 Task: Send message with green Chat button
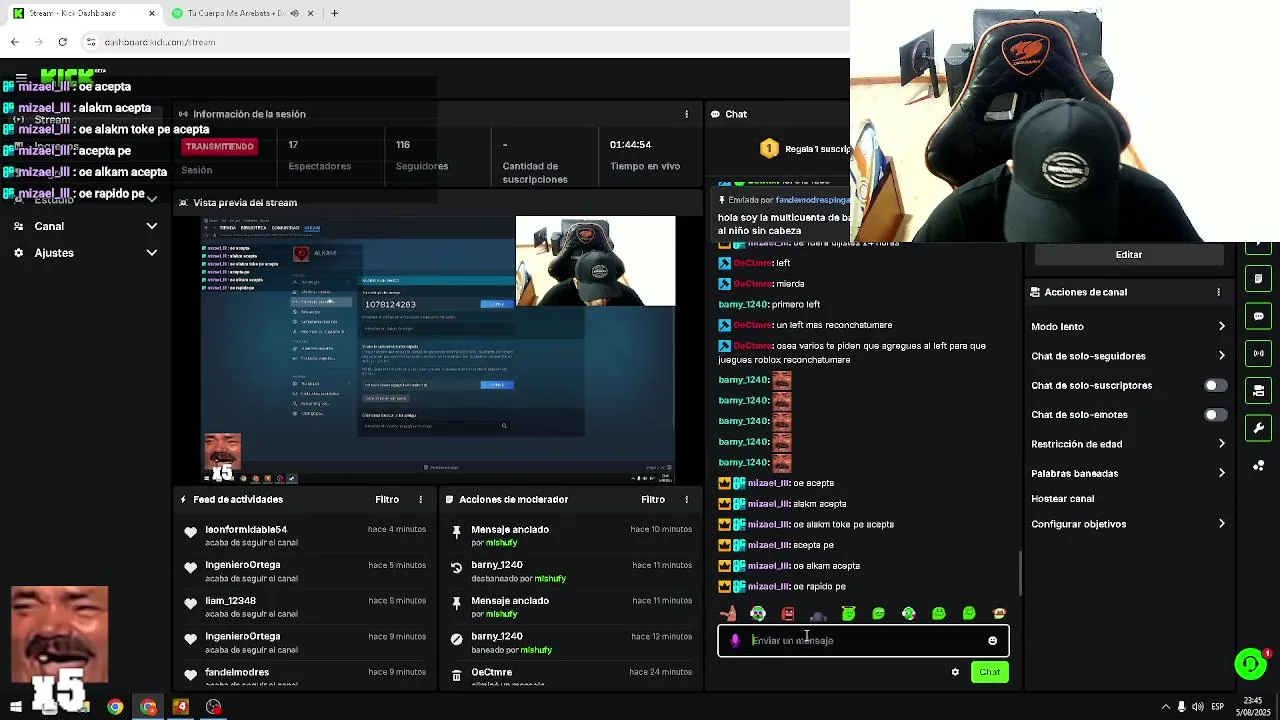click(x=989, y=672)
